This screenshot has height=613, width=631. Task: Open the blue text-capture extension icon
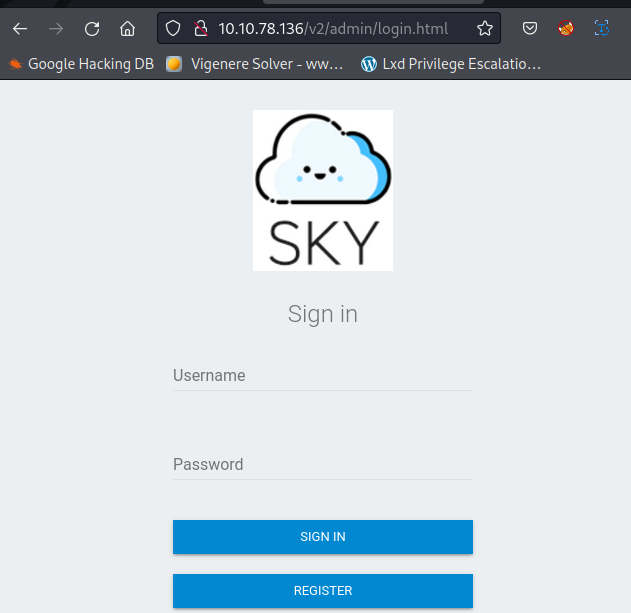point(602,29)
